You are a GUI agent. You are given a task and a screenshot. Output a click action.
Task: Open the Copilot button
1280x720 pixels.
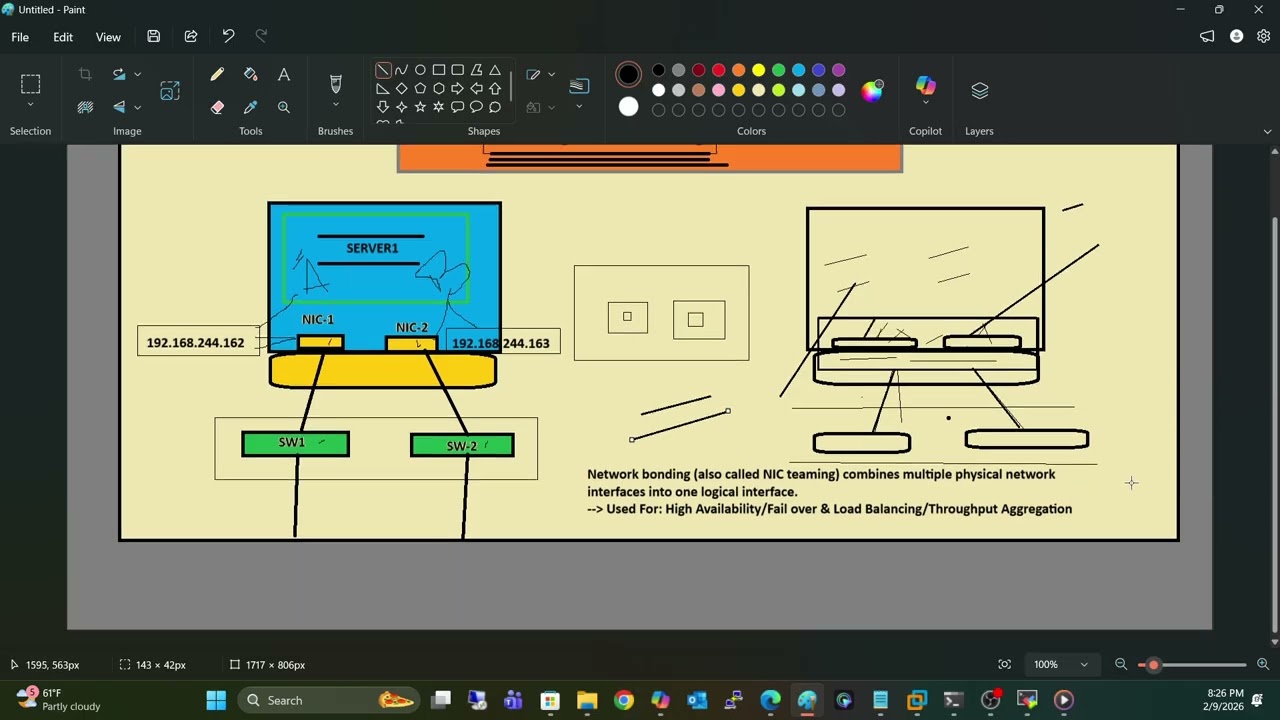click(x=925, y=84)
